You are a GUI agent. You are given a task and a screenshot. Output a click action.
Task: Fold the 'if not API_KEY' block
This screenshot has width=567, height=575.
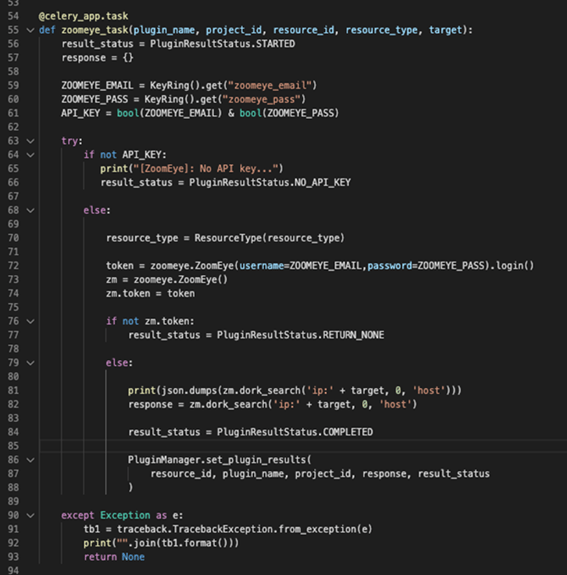[x=30, y=155]
